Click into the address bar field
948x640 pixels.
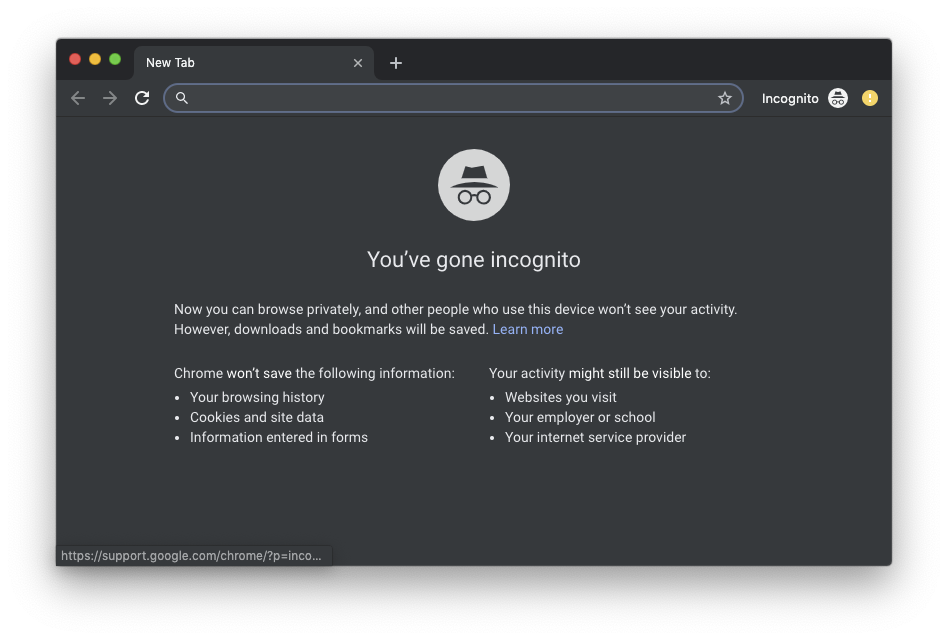(453, 98)
